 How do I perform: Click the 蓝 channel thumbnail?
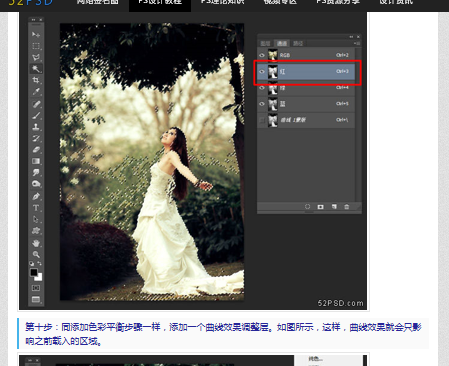(273, 104)
